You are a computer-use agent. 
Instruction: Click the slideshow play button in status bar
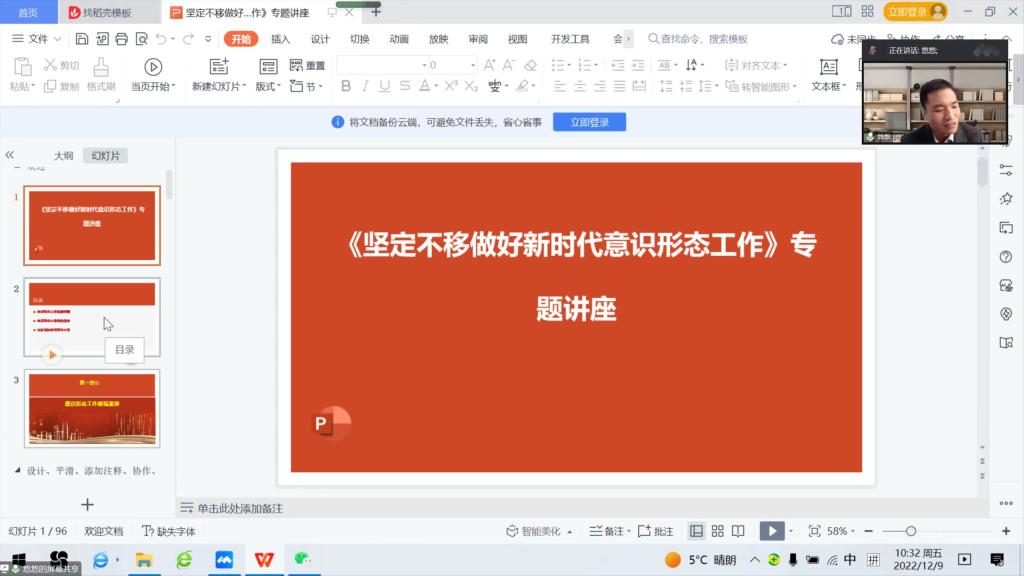coord(771,531)
